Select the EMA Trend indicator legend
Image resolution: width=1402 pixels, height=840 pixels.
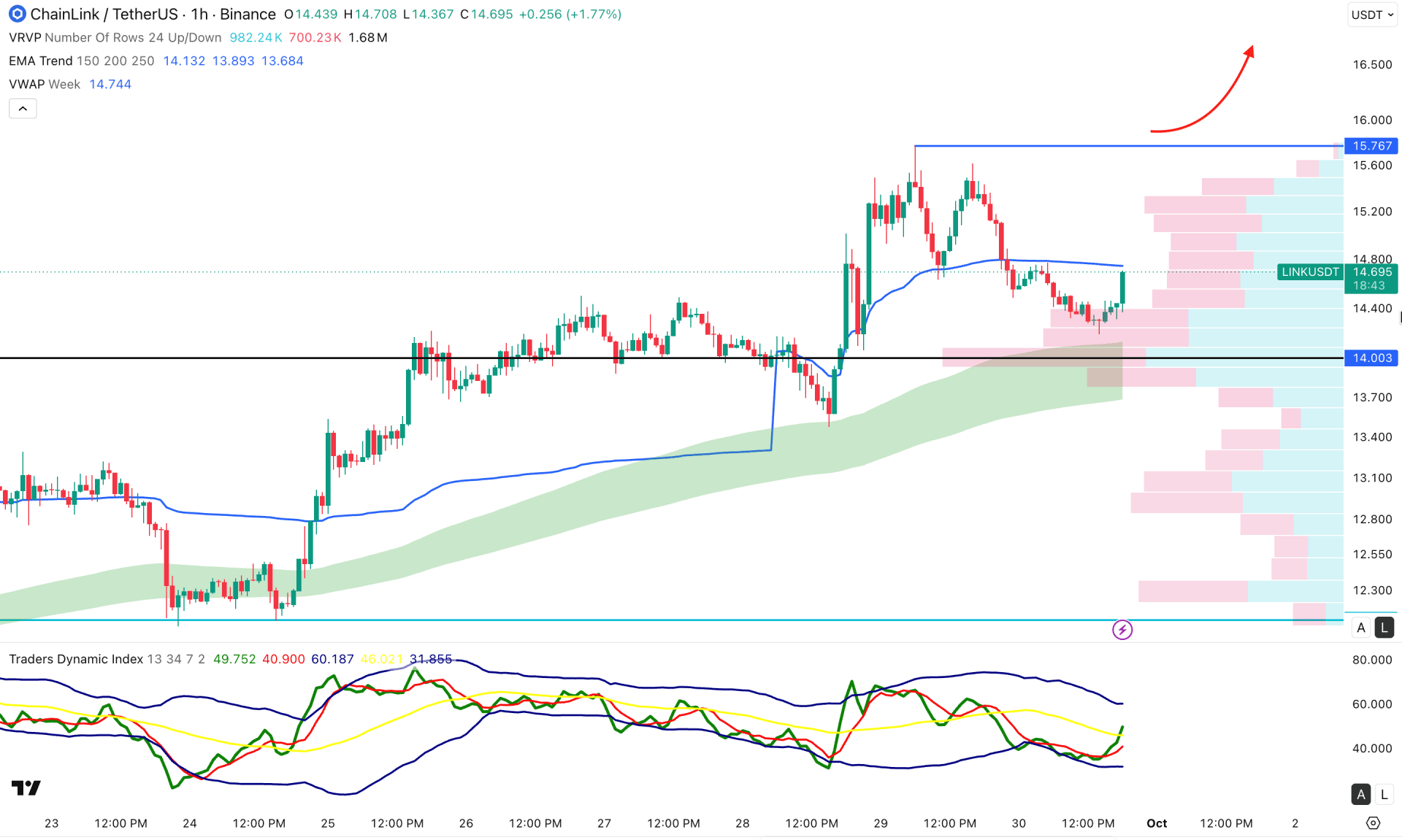click(x=82, y=61)
